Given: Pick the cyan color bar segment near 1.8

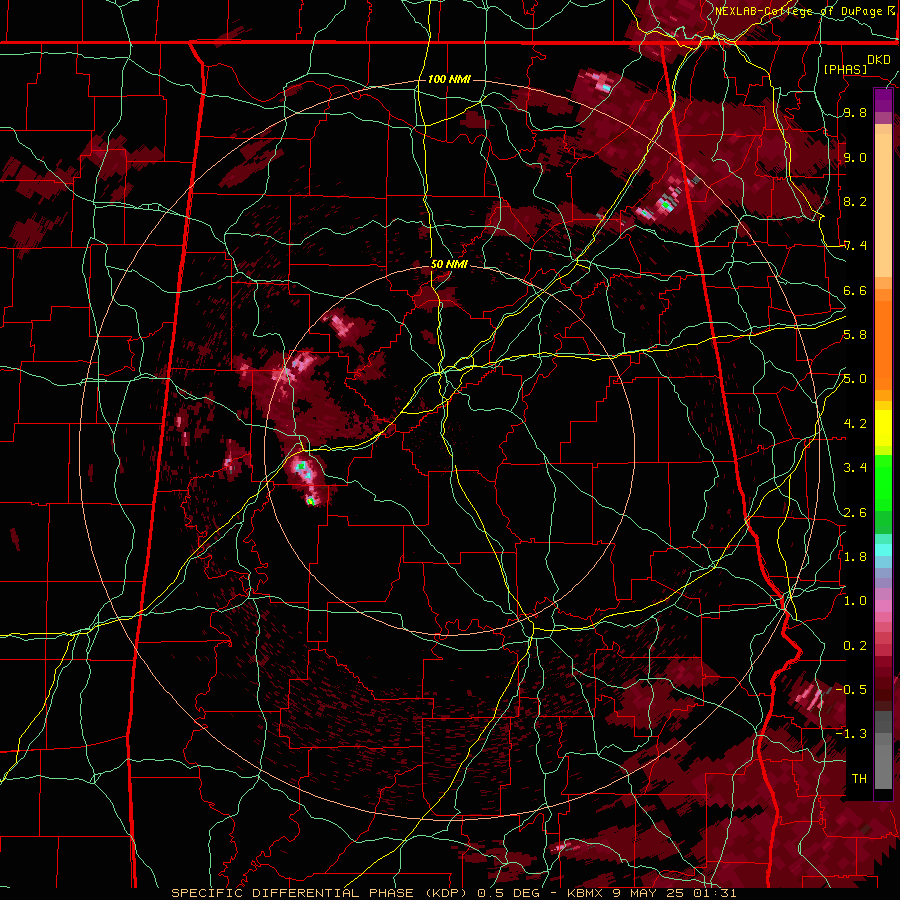Looking at the screenshot, I should click(x=883, y=550).
